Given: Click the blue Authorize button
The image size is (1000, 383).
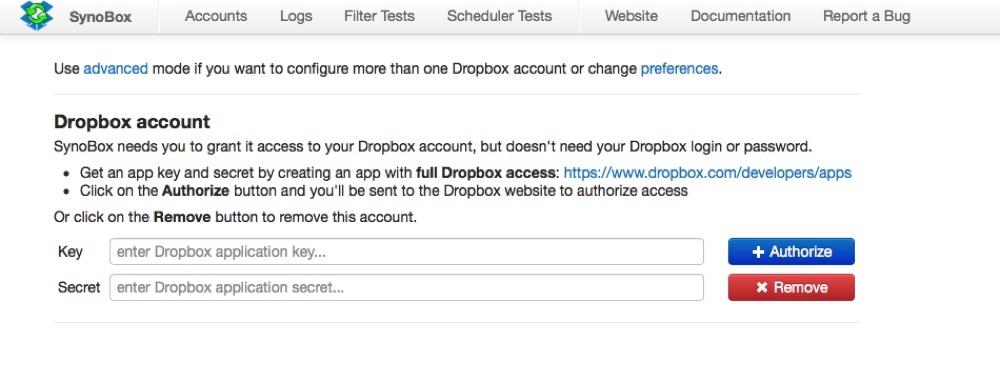Looking at the screenshot, I should click(x=791, y=252).
